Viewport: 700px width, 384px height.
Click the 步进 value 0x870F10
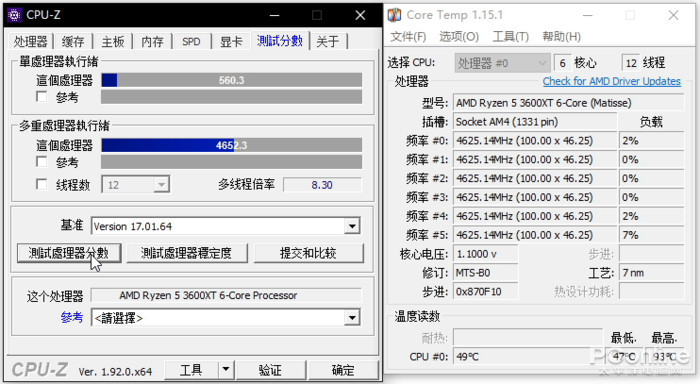click(x=485, y=292)
